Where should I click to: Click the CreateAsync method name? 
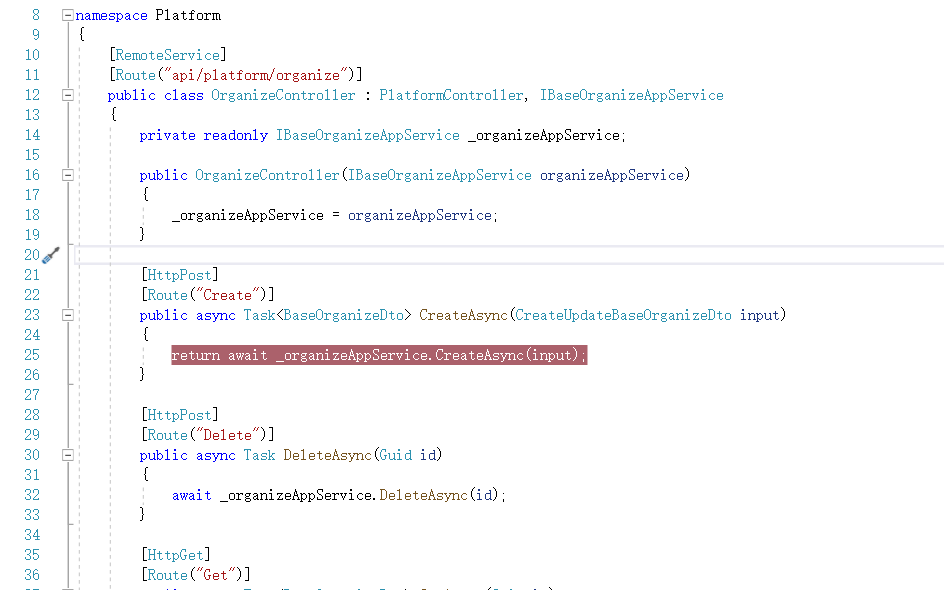pos(463,314)
